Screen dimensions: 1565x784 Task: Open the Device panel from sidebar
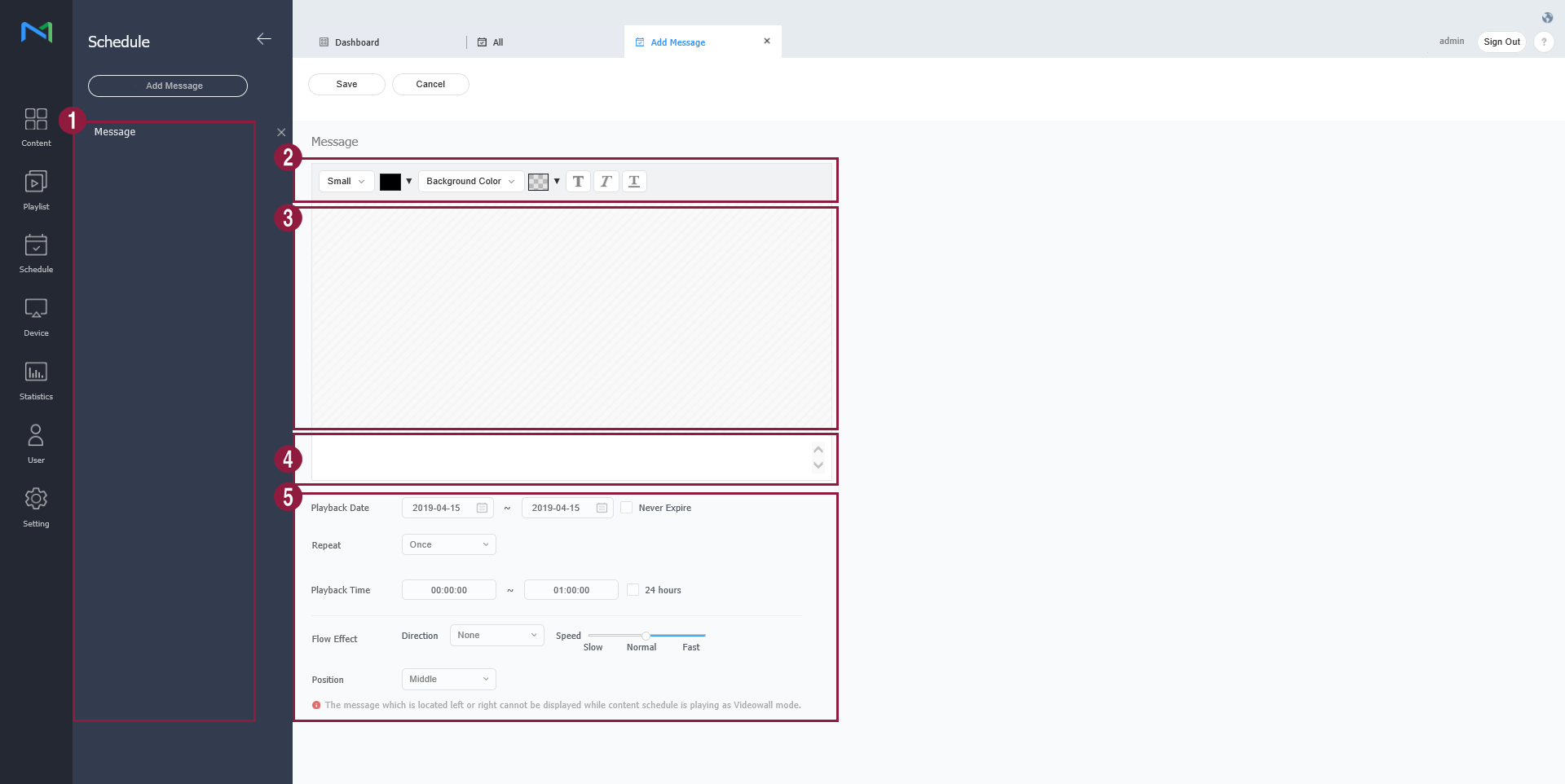click(35, 316)
